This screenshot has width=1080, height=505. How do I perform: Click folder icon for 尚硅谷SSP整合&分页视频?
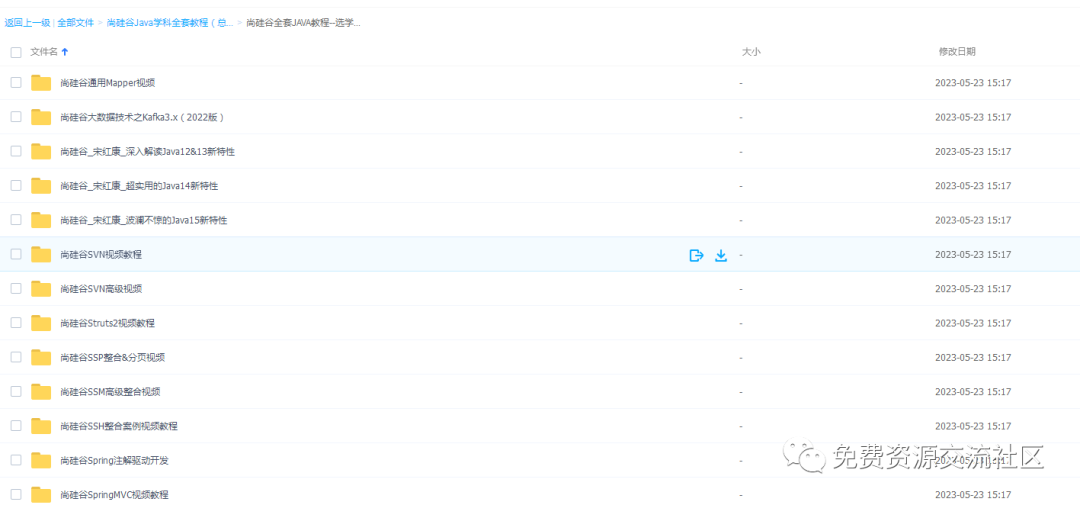coord(41,358)
